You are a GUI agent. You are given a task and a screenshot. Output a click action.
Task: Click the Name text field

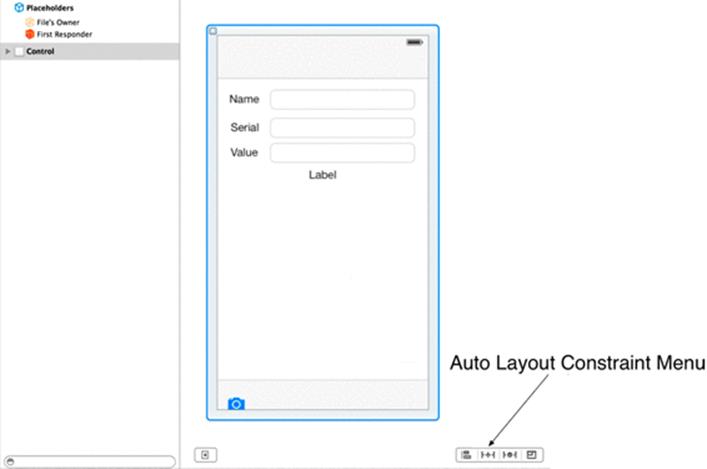pos(342,99)
